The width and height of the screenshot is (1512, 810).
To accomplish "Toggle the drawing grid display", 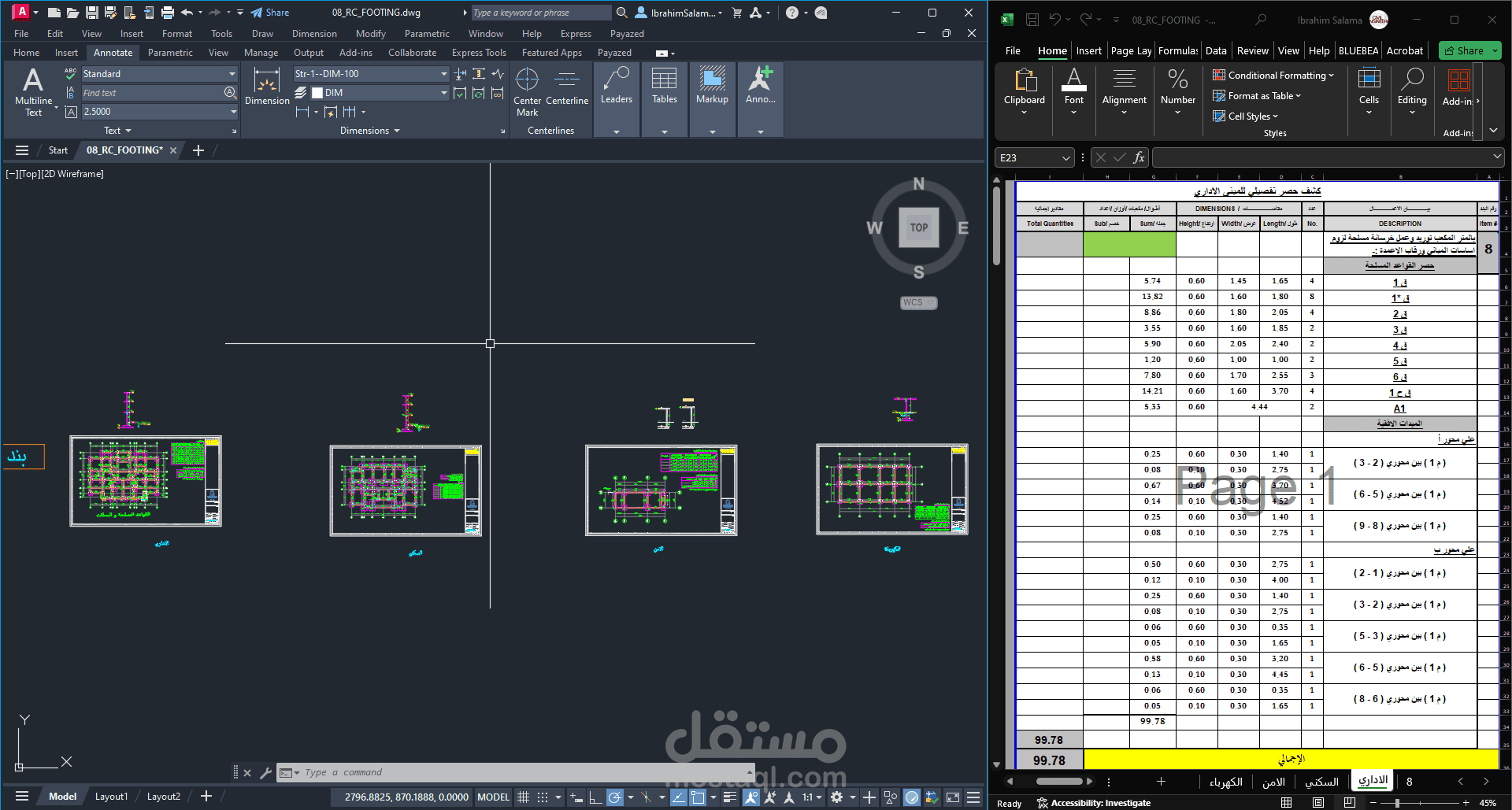I will click(523, 797).
